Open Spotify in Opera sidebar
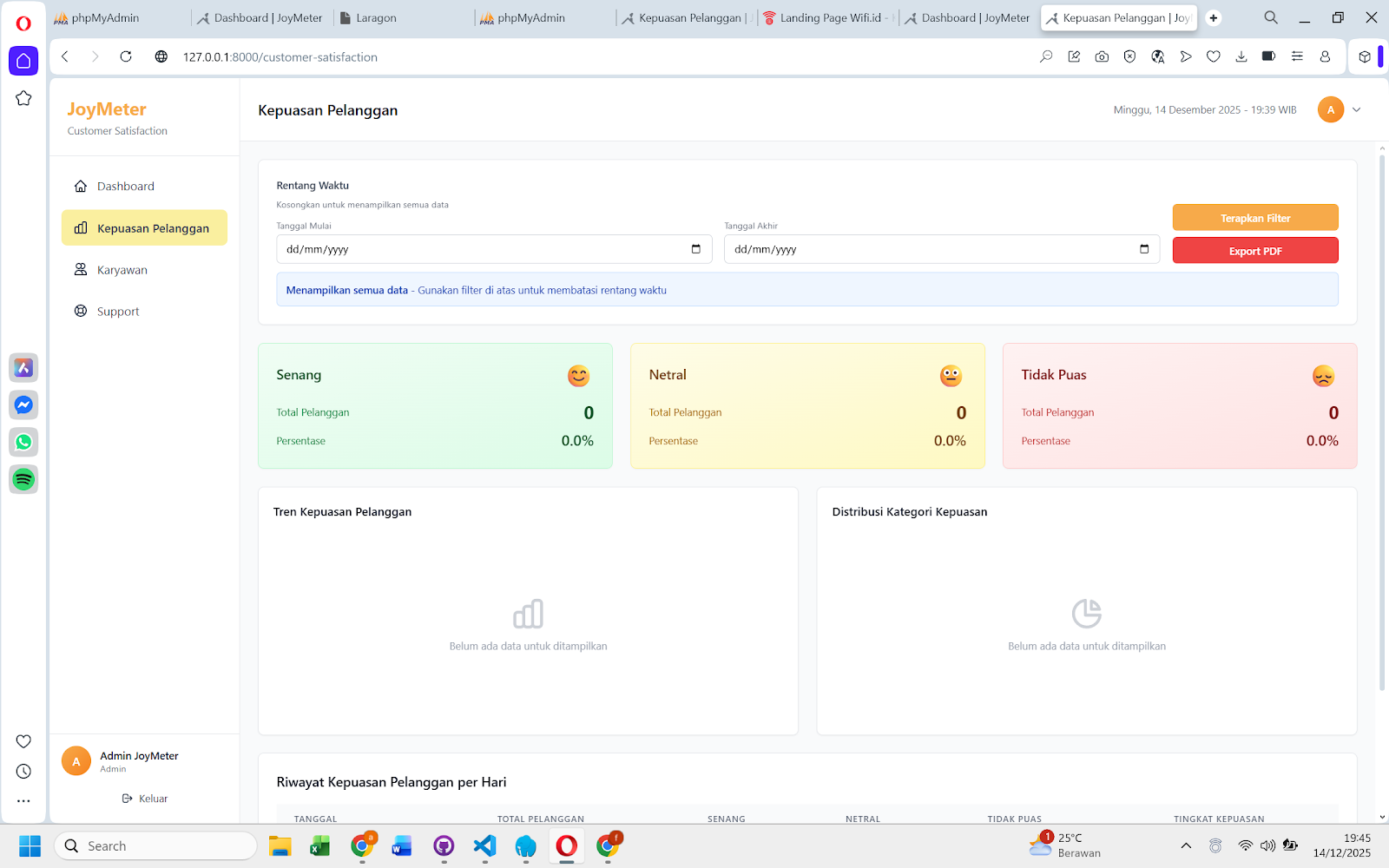The image size is (1389, 868). click(x=23, y=479)
